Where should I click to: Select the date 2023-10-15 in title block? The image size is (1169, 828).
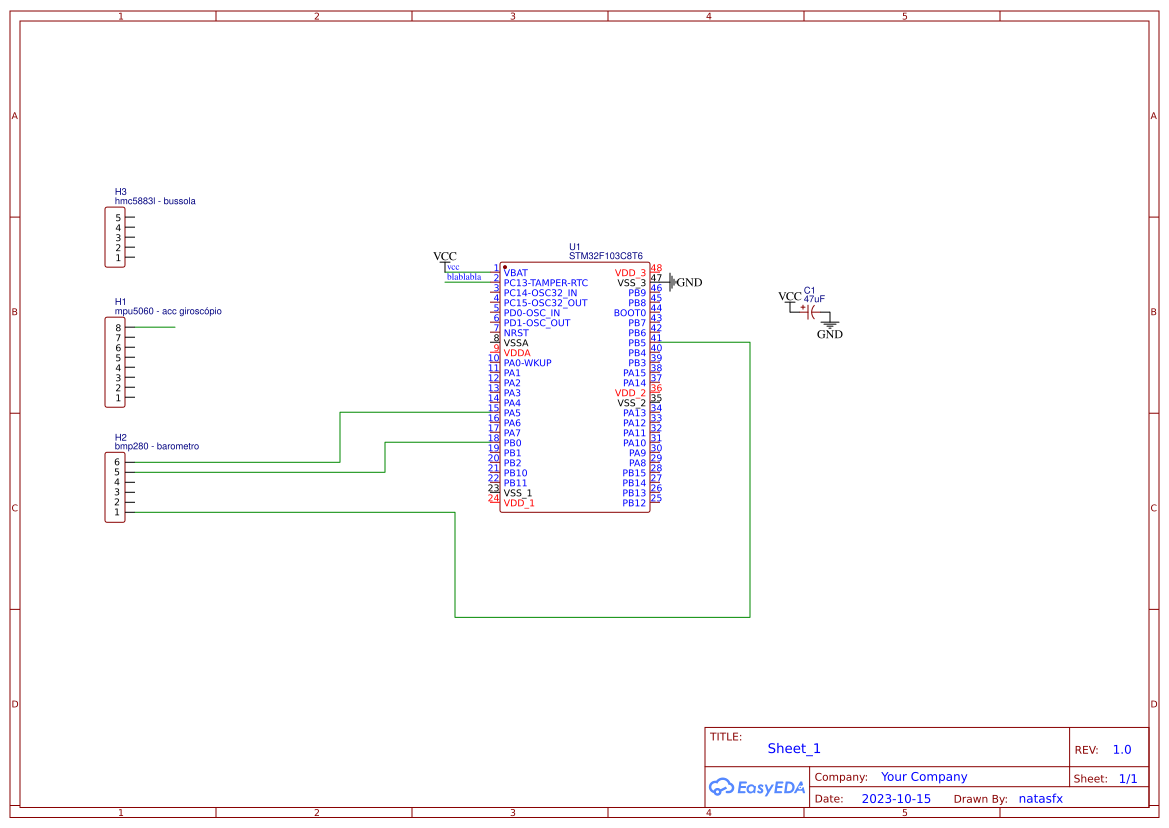(x=896, y=798)
